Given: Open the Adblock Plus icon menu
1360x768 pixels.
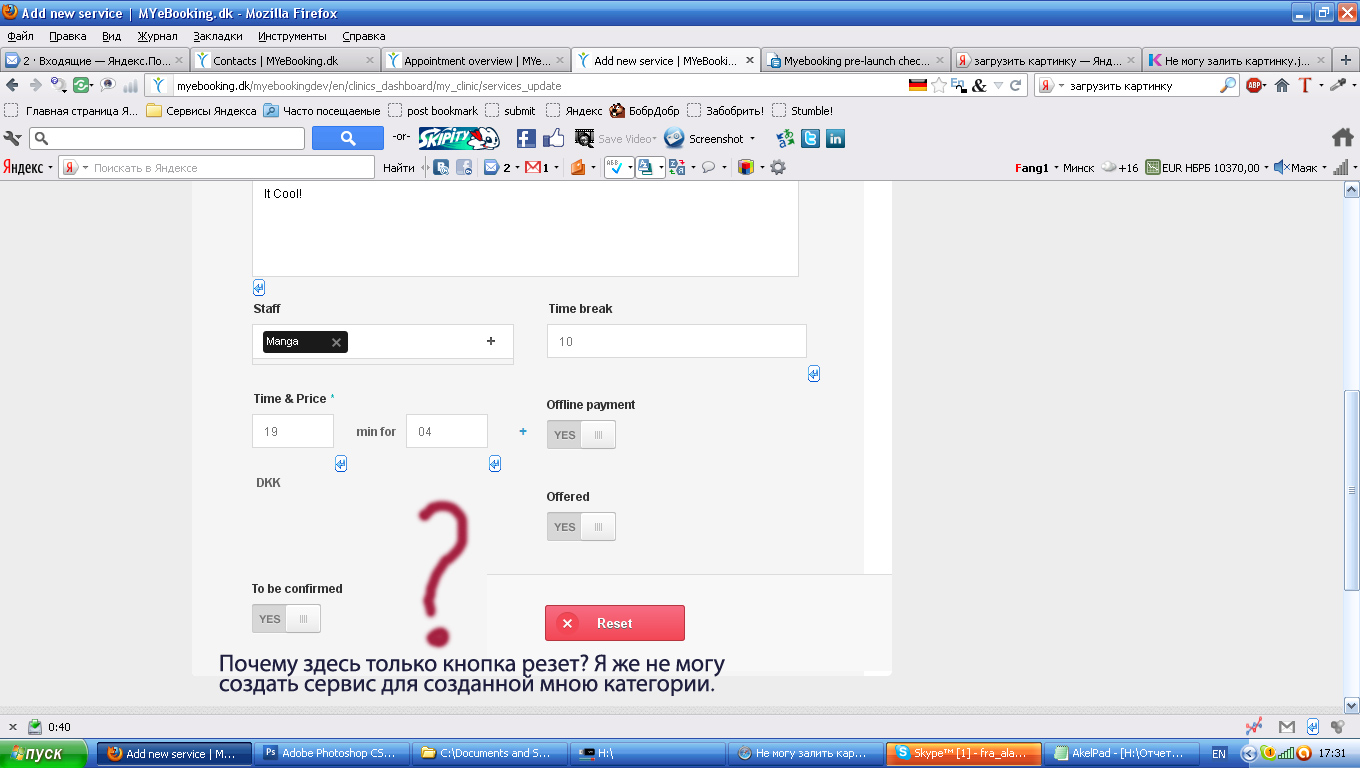Looking at the screenshot, I should (1254, 86).
